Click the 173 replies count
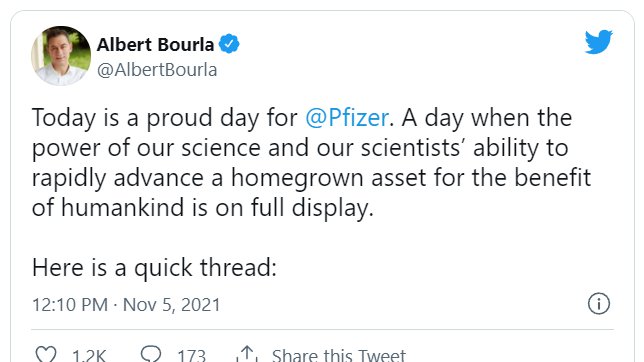644x362 pixels. (x=191, y=355)
